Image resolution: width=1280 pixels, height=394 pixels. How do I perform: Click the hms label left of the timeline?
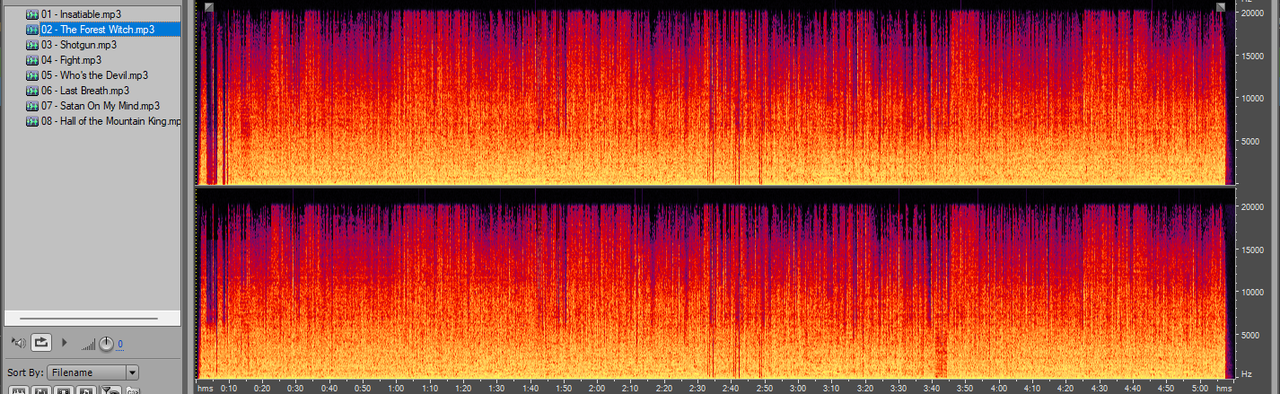click(205, 388)
